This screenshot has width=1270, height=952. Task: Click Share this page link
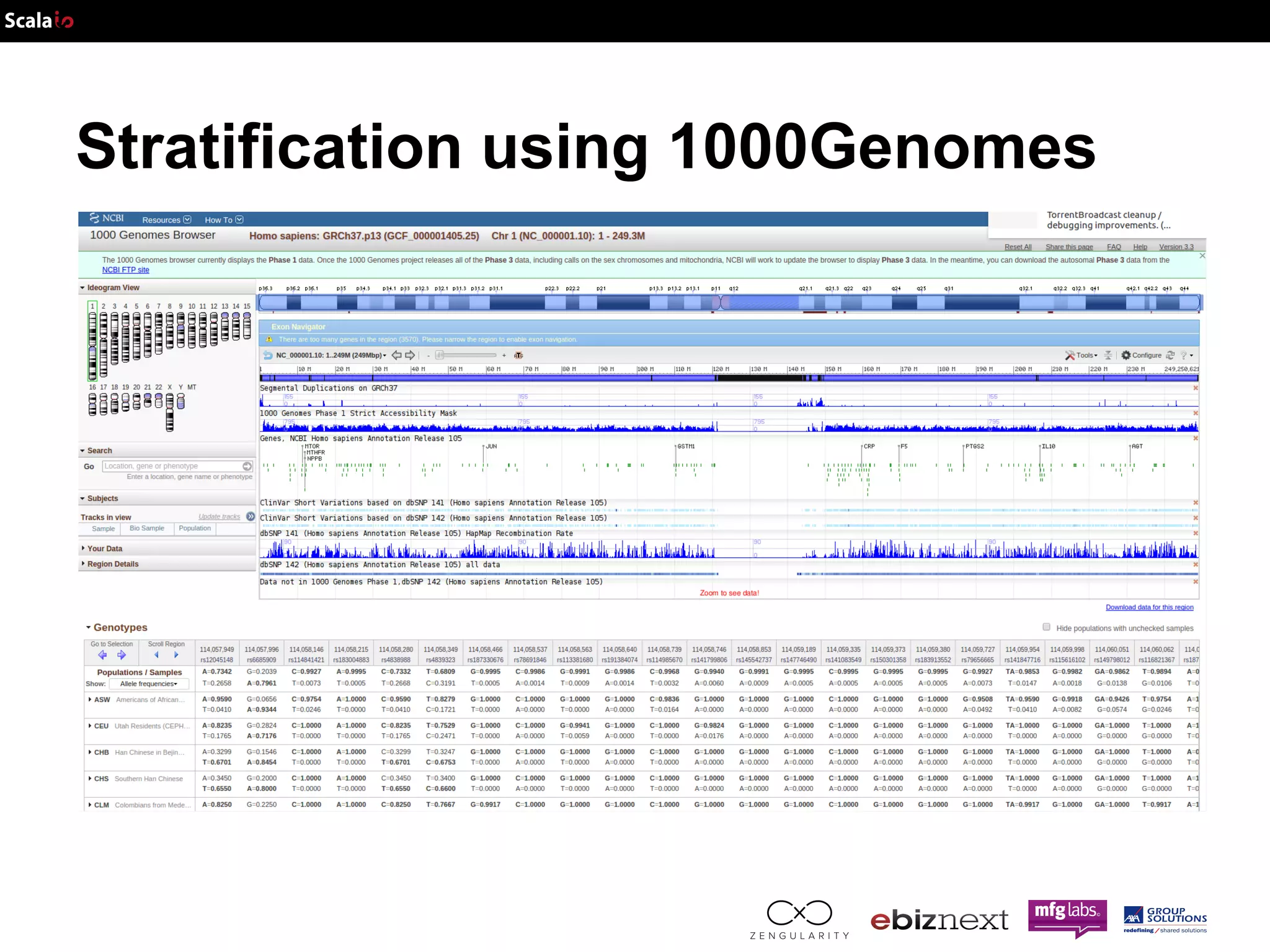pyautogui.click(x=1069, y=247)
